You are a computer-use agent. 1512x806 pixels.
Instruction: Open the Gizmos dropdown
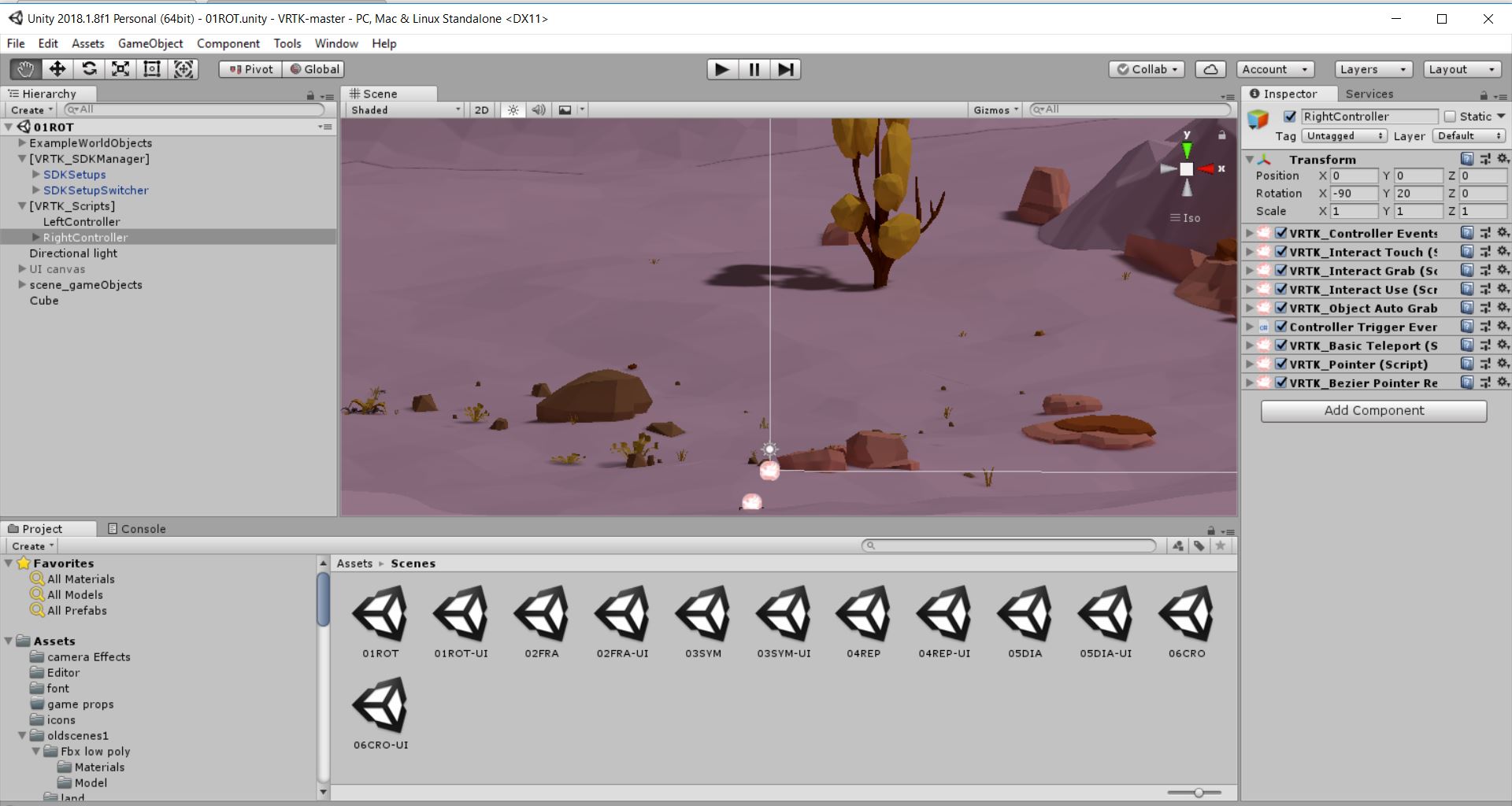click(x=996, y=110)
